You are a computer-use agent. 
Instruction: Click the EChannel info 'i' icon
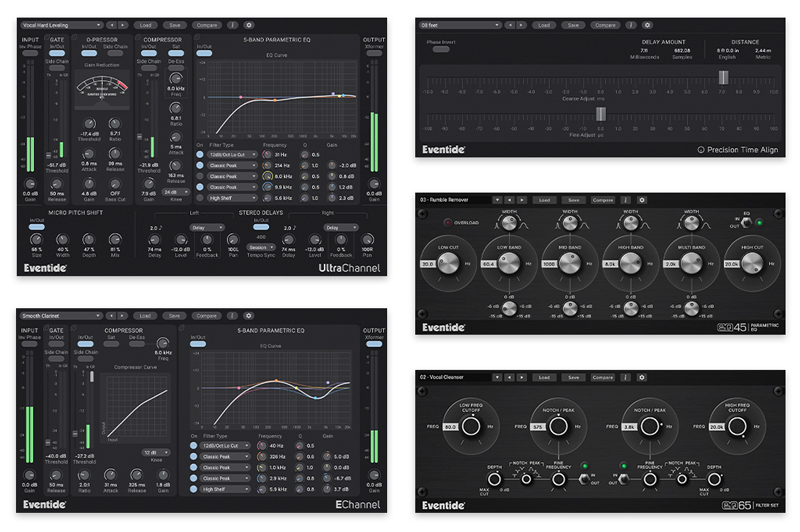(232, 316)
